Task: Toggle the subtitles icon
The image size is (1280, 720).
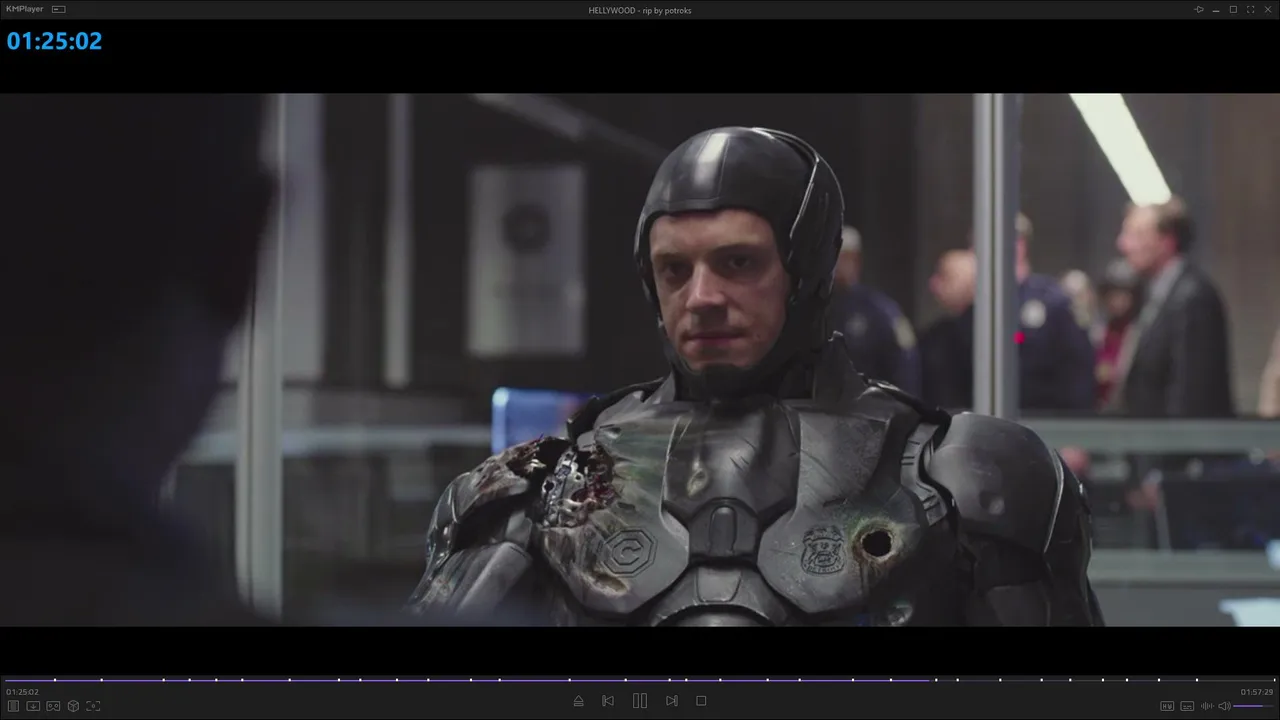Action: 1187,706
